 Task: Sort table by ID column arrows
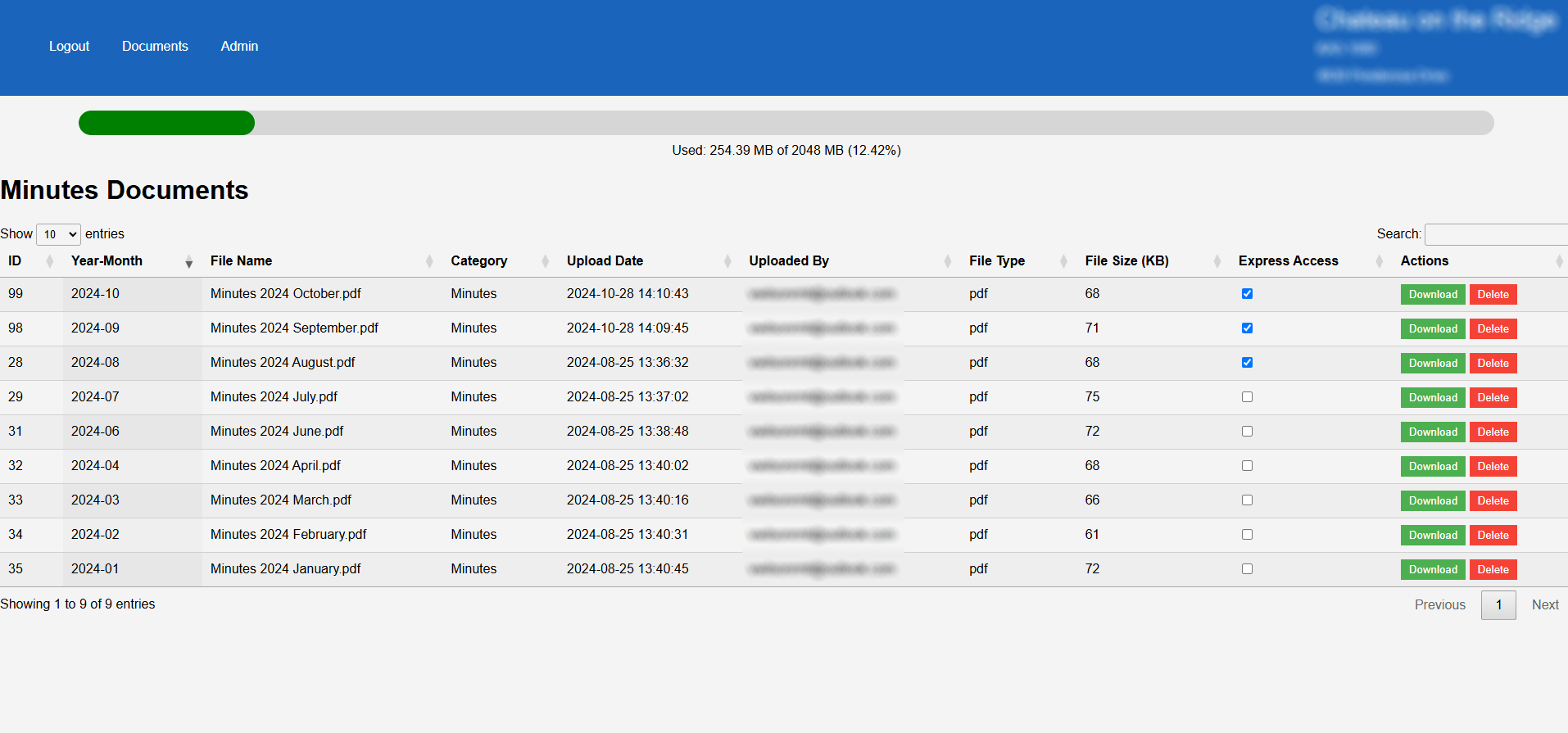click(x=50, y=261)
